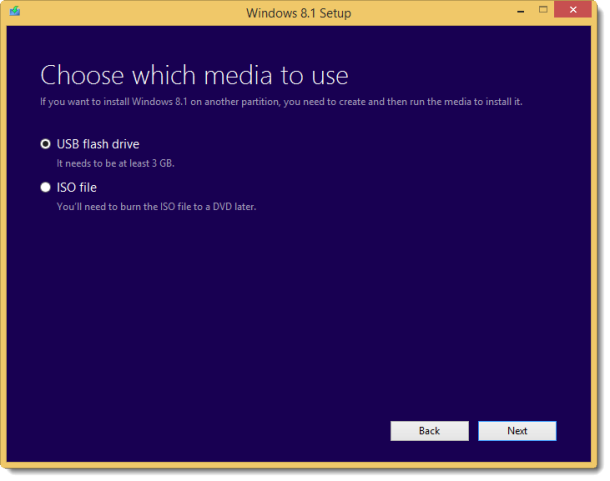
Task: Click the "USB flash drive" label text
Action: [98, 144]
